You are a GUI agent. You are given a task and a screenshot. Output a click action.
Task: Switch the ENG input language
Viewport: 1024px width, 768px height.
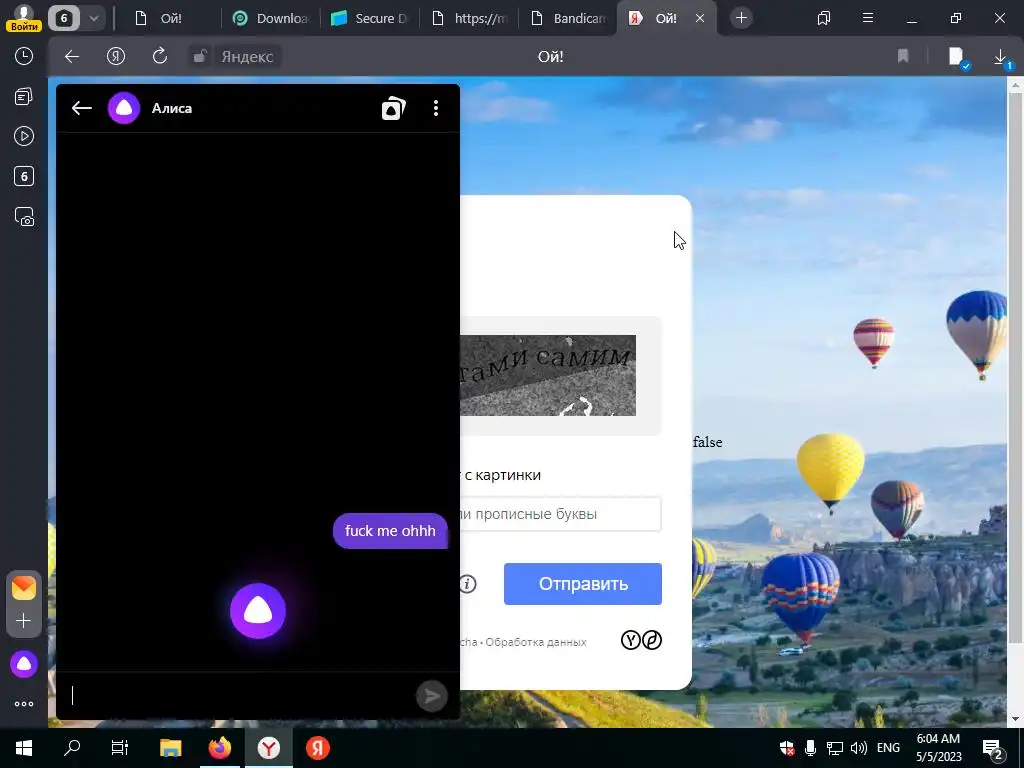pyautogui.click(x=888, y=748)
